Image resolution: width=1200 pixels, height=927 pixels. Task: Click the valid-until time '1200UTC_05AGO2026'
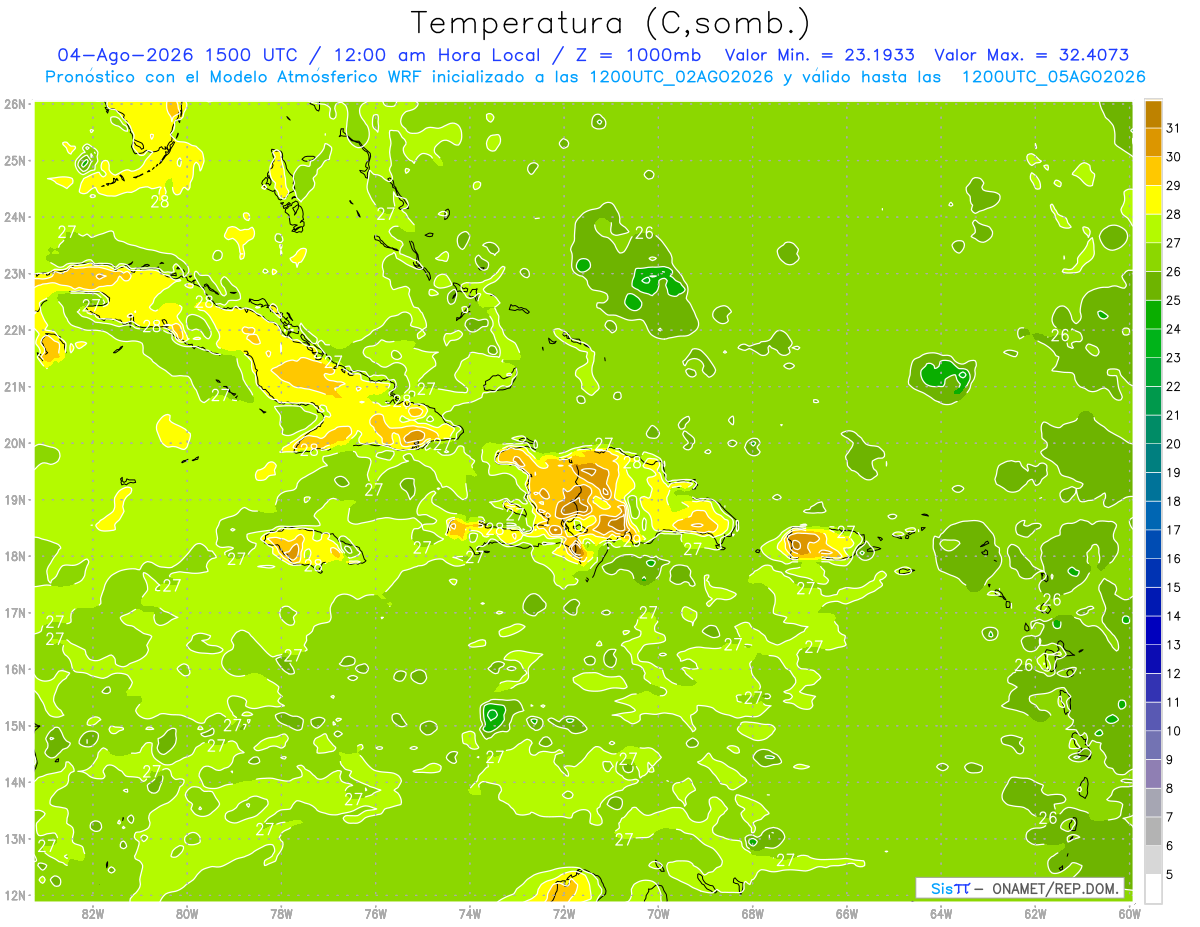click(x=1053, y=77)
